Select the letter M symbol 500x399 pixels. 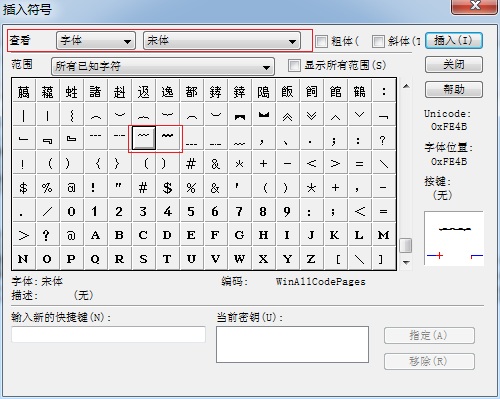point(383,235)
